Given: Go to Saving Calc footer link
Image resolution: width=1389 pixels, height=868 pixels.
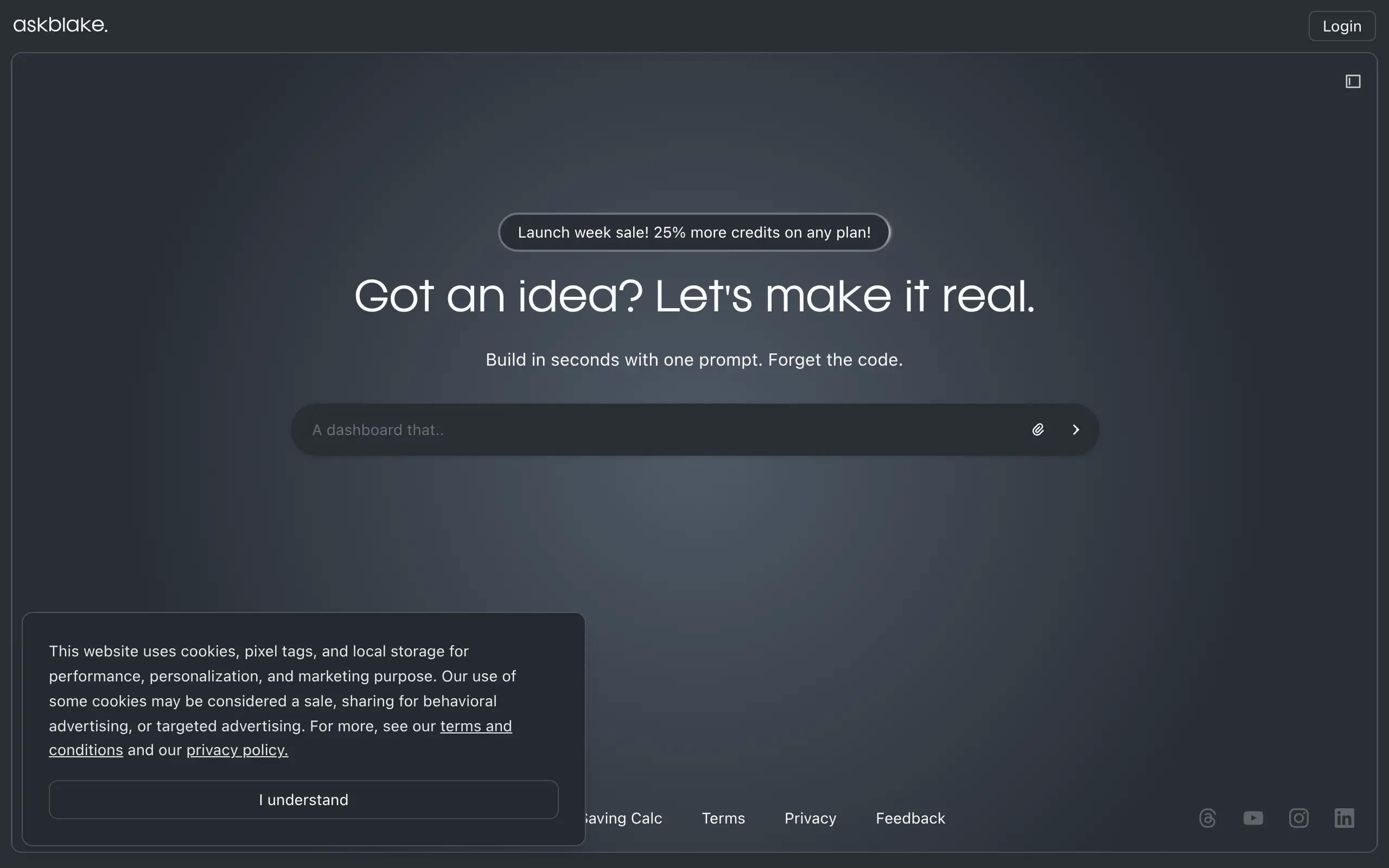Looking at the screenshot, I should [625, 818].
